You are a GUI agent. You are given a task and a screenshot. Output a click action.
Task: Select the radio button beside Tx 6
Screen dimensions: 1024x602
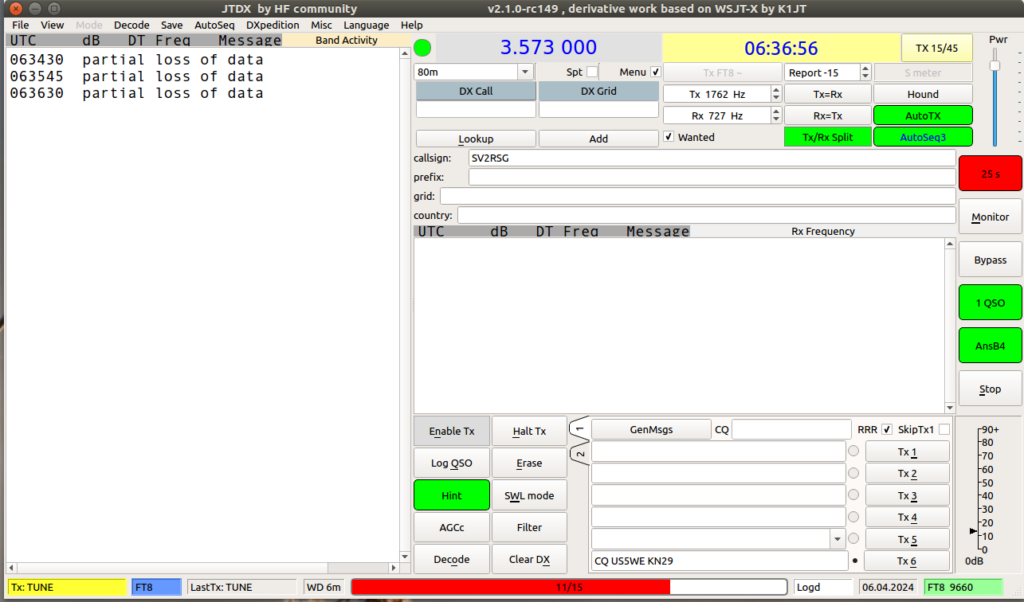855,561
